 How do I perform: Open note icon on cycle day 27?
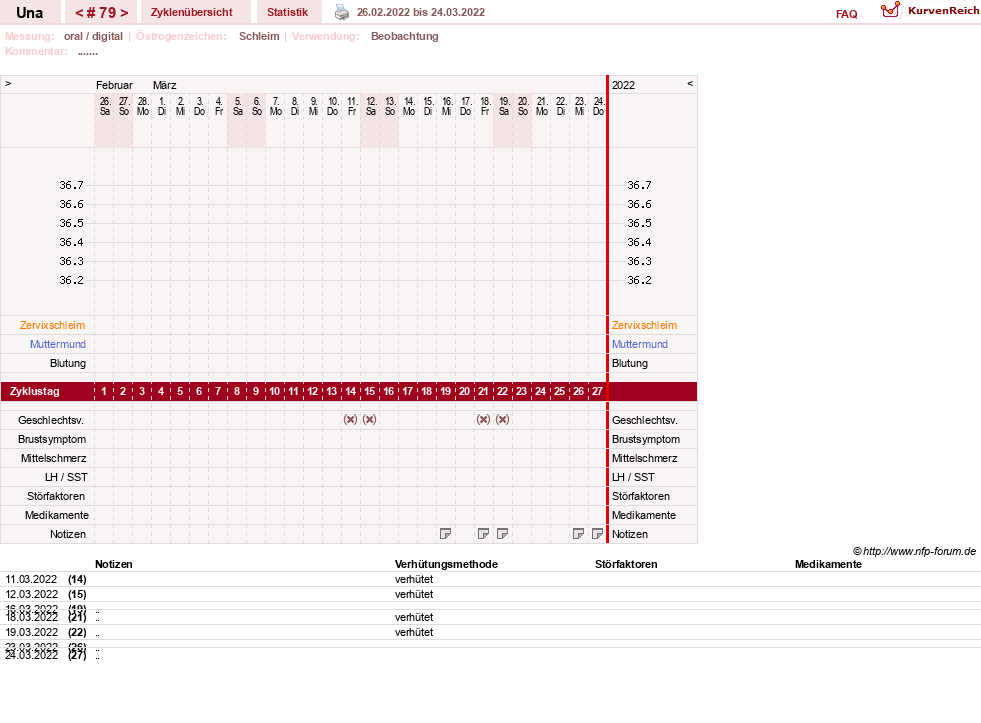[597, 533]
